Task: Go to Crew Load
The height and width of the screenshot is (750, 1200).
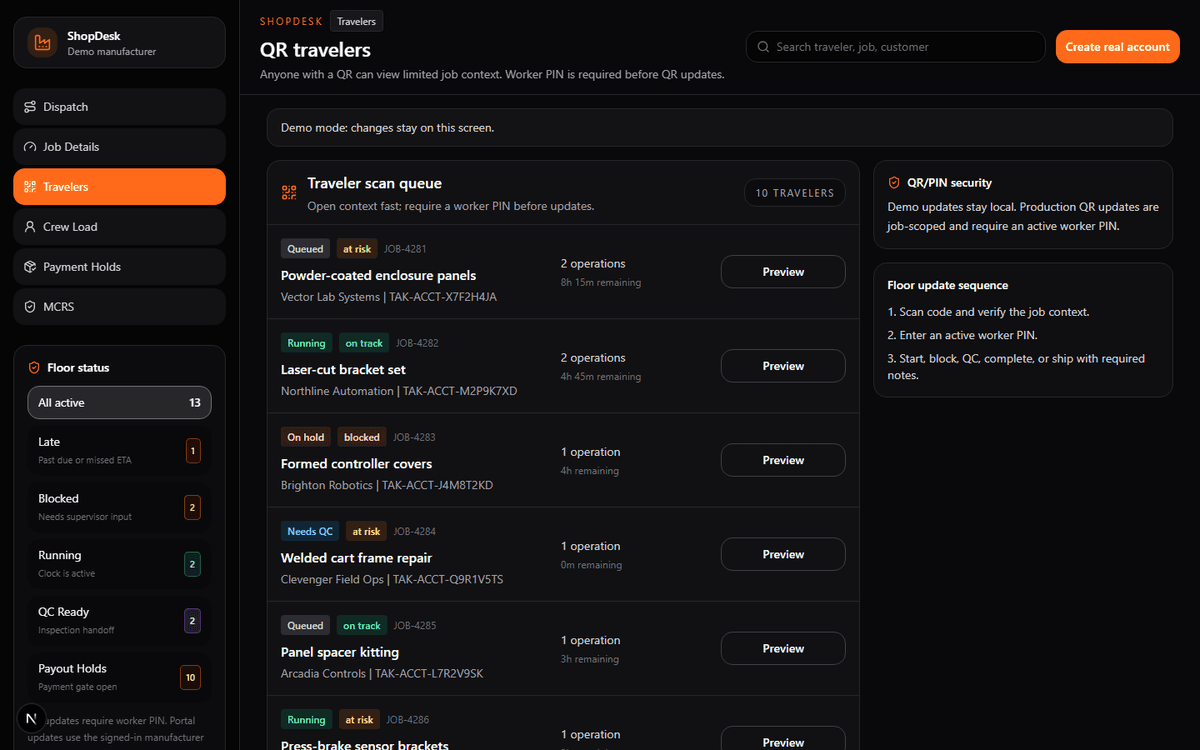Action: pos(119,227)
